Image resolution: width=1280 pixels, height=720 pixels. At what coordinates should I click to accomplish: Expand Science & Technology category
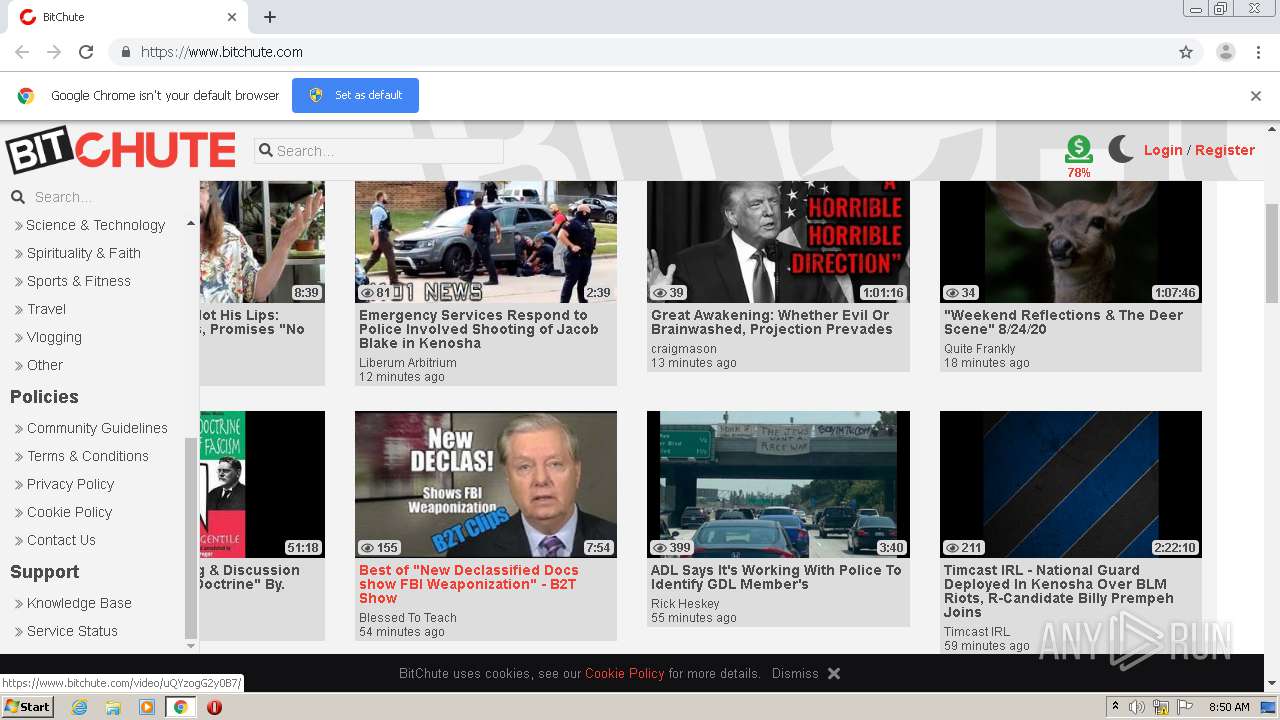(x=95, y=225)
